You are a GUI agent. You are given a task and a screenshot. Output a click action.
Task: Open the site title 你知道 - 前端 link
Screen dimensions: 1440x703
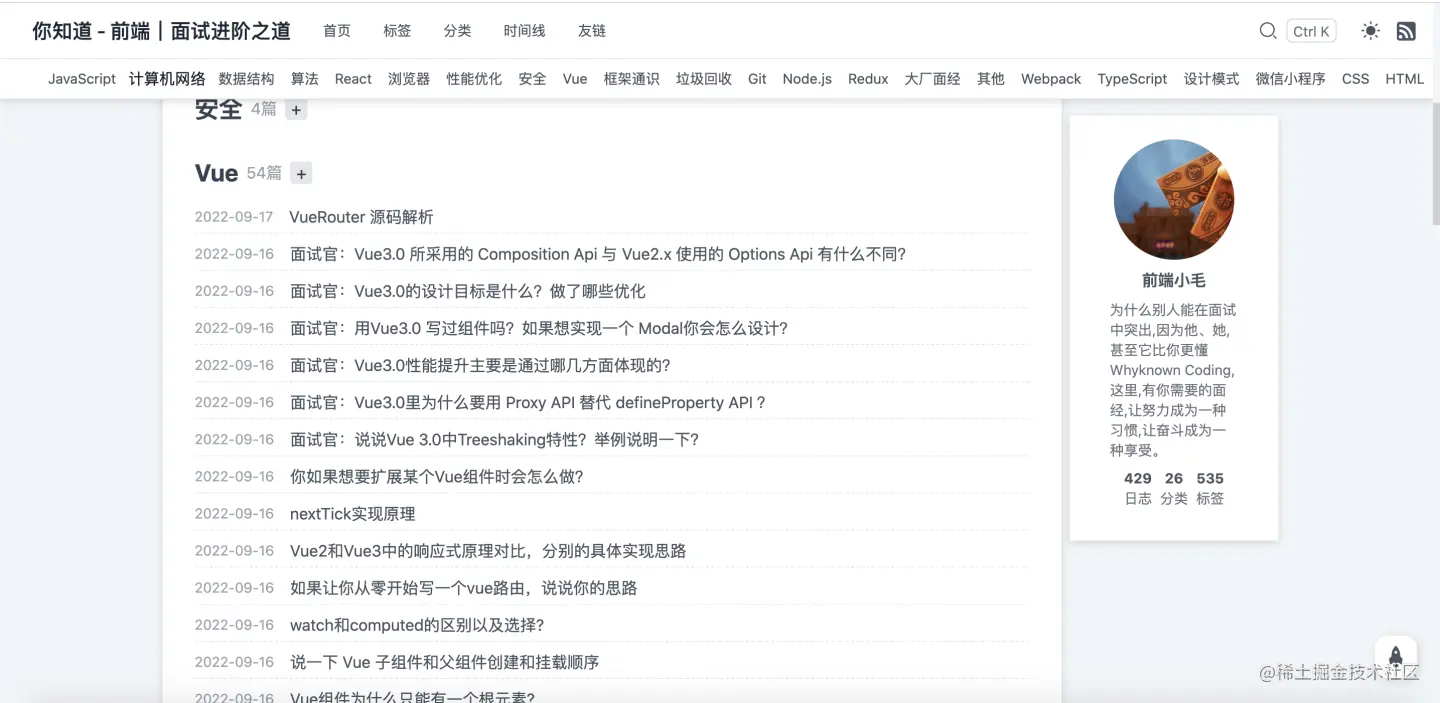point(161,31)
